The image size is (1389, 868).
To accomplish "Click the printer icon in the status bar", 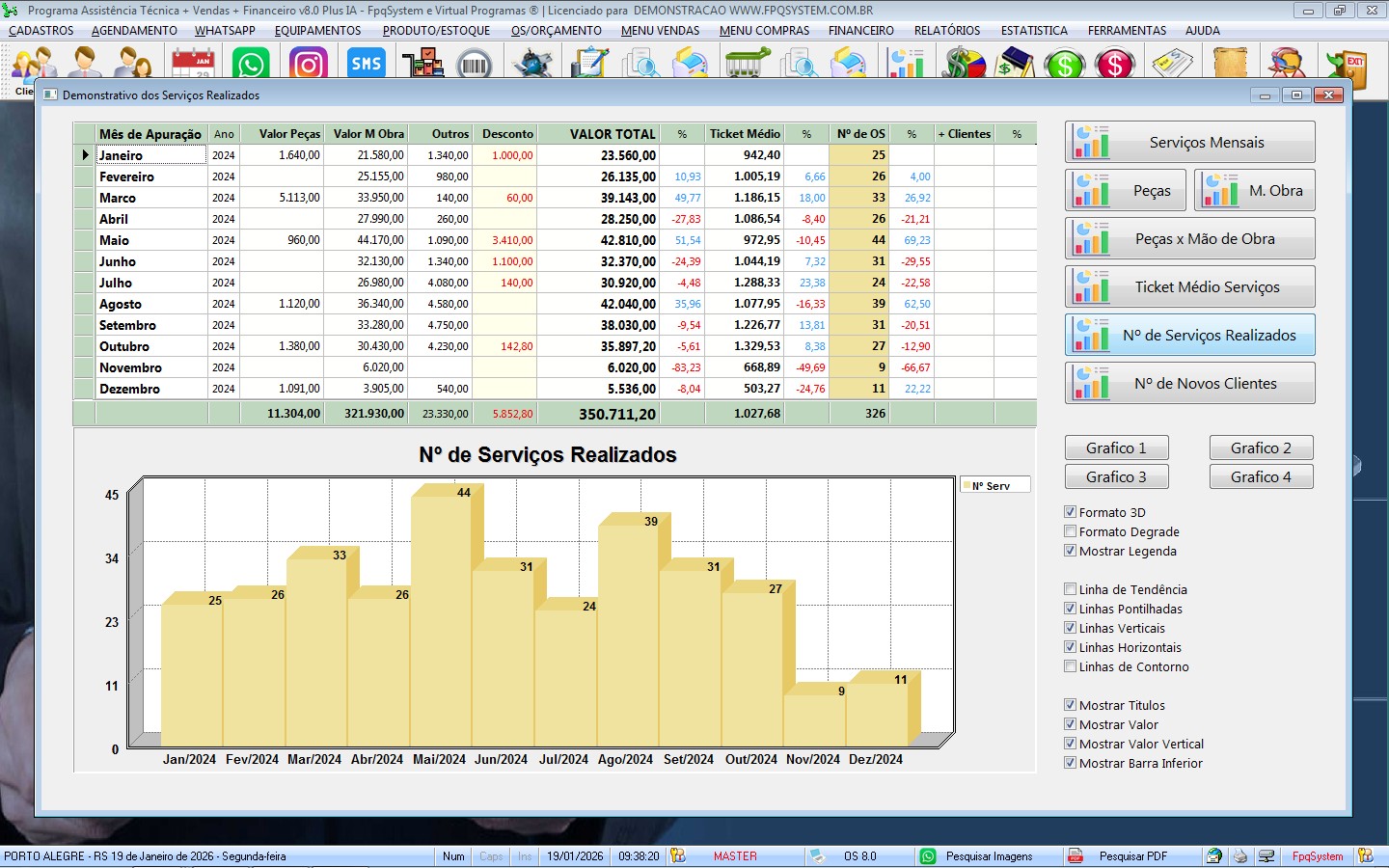I will [x=1240, y=856].
